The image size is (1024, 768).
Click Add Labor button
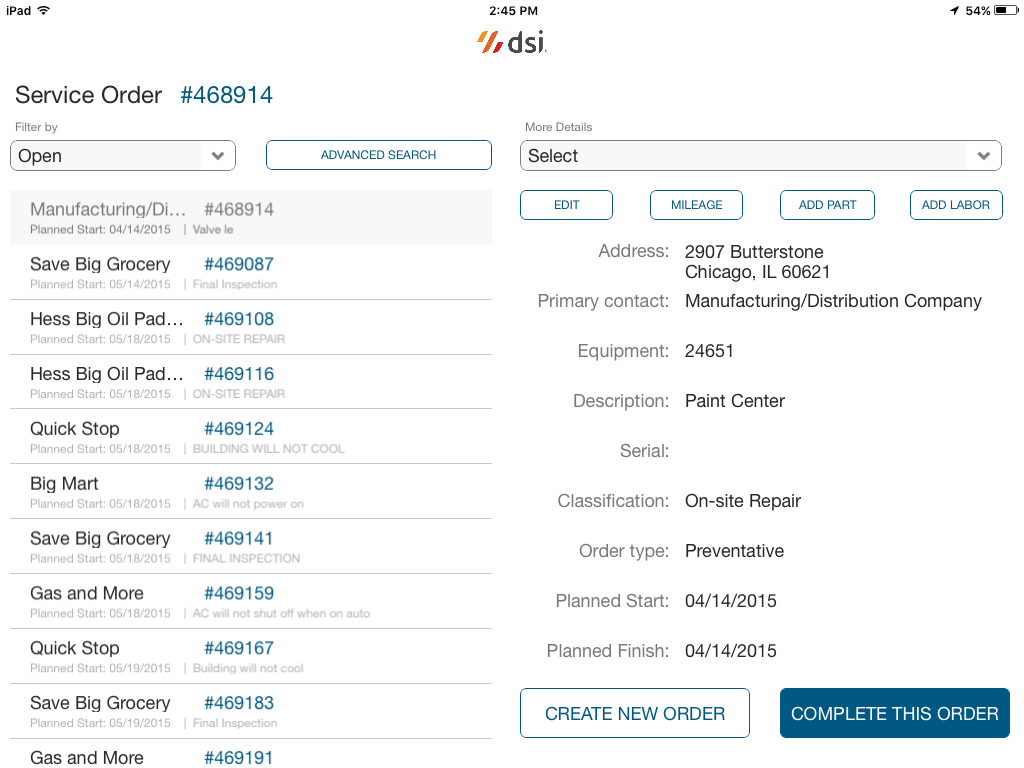tap(956, 205)
